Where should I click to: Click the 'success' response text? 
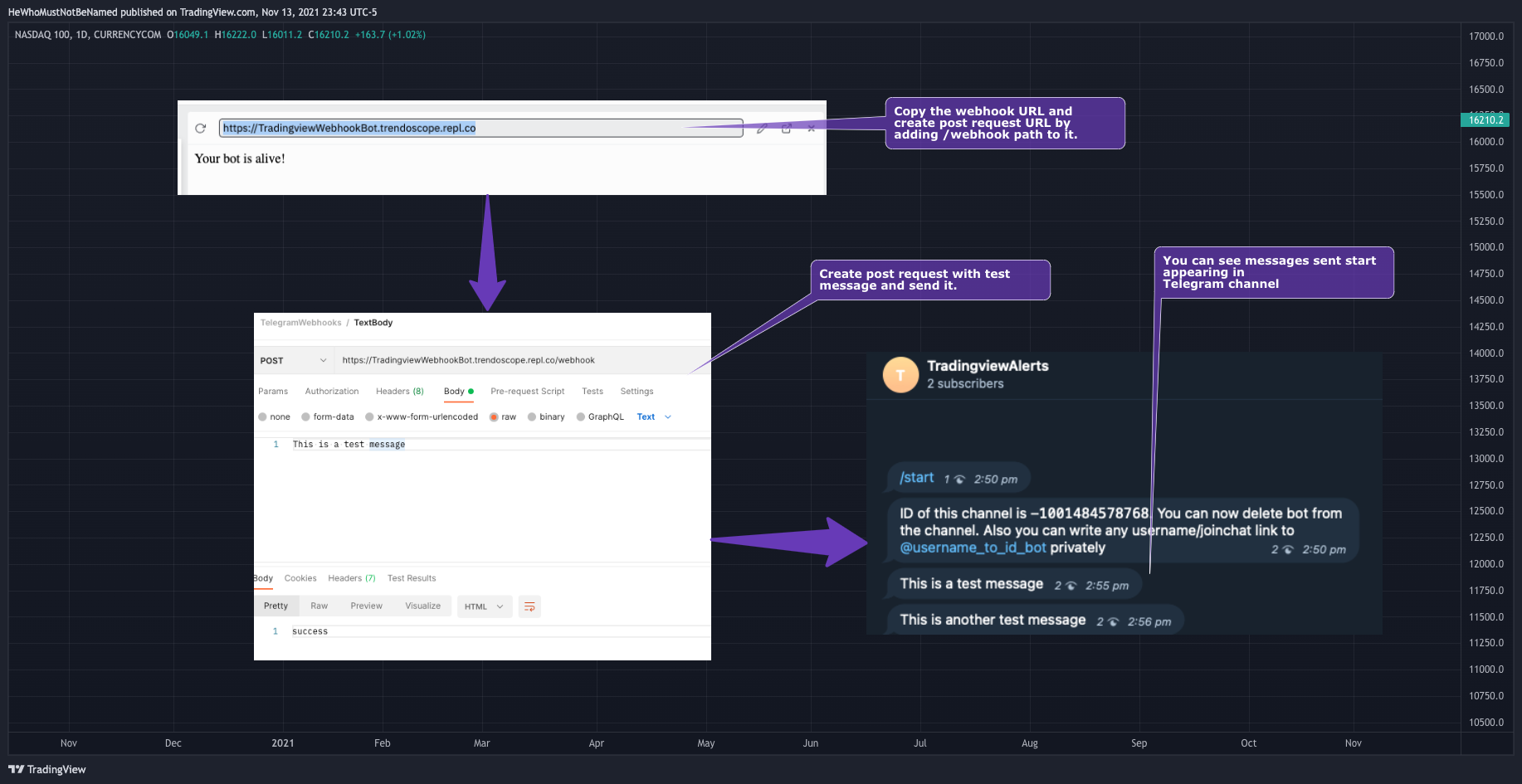pos(310,631)
